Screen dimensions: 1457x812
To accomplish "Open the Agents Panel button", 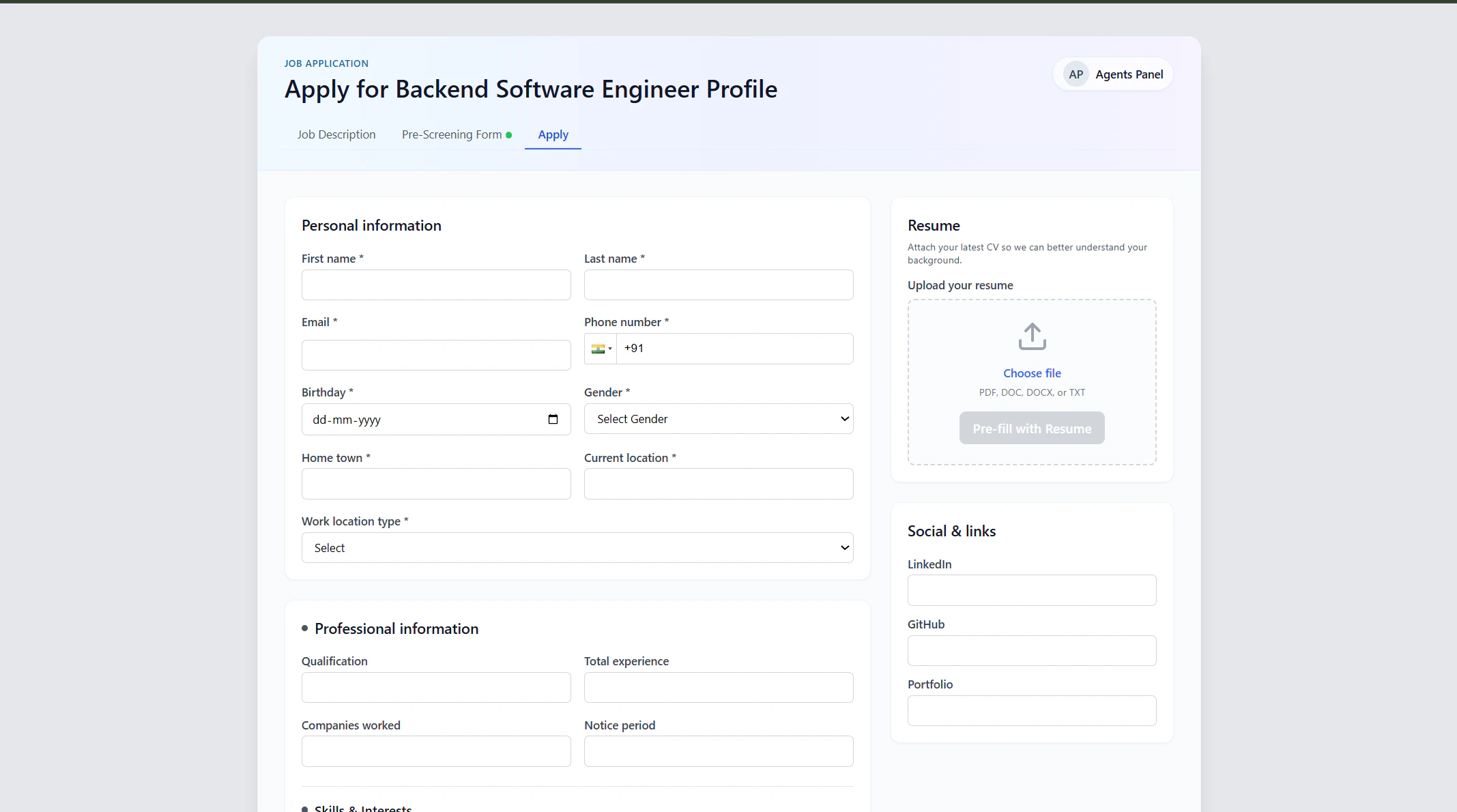I will (1128, 74).
